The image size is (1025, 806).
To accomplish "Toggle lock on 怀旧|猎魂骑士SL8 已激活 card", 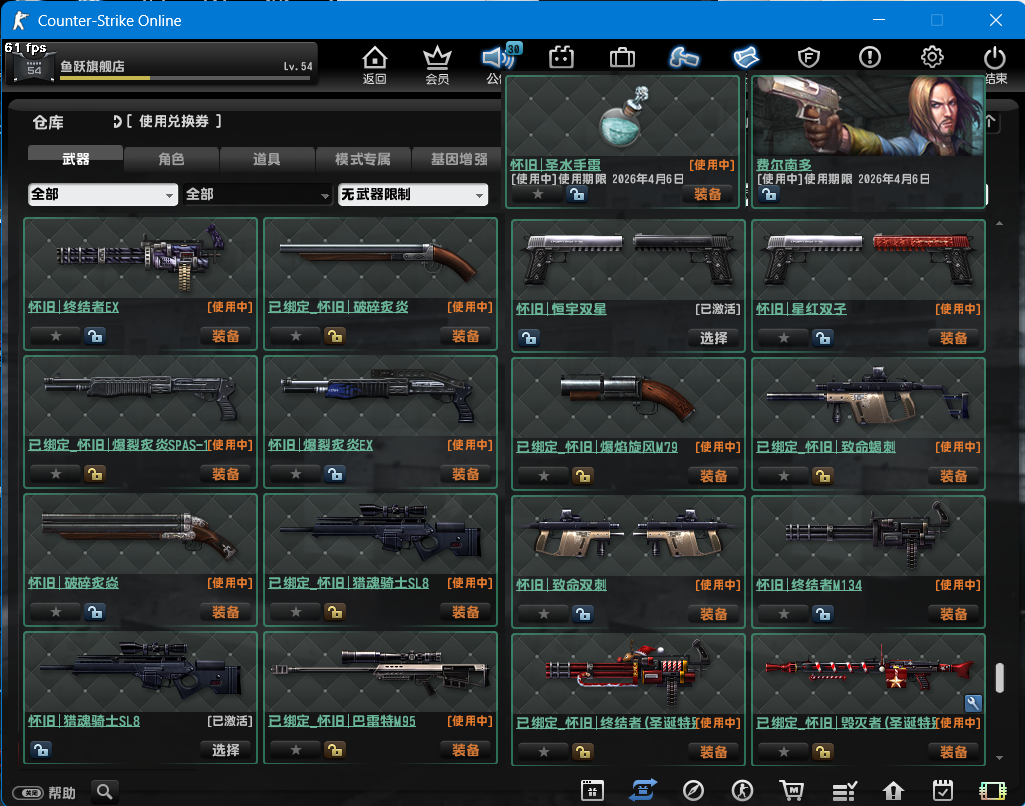I will click(41, 750).
